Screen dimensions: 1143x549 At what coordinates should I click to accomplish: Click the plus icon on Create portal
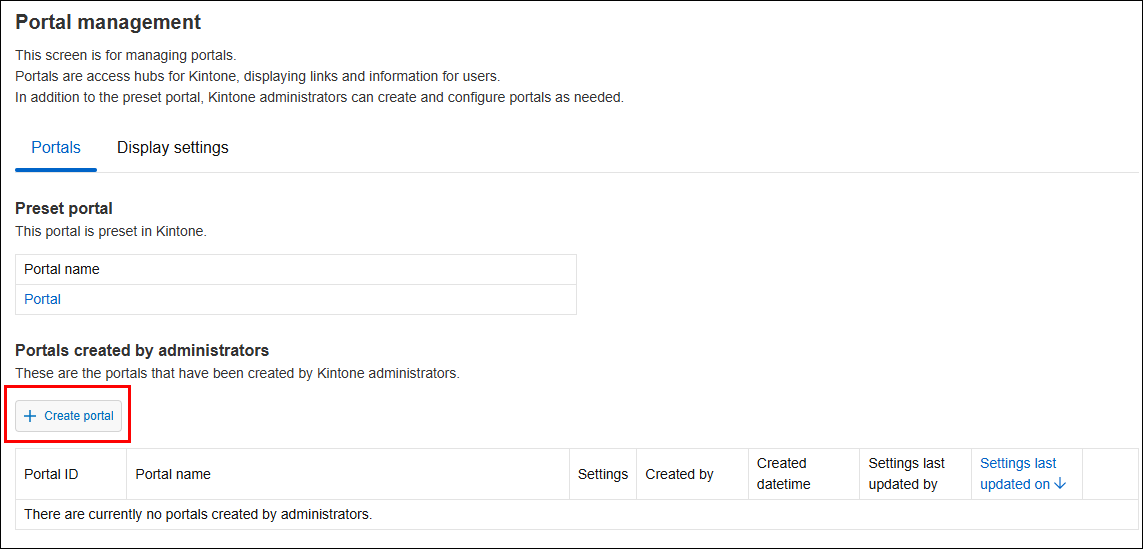coord(30,416)
